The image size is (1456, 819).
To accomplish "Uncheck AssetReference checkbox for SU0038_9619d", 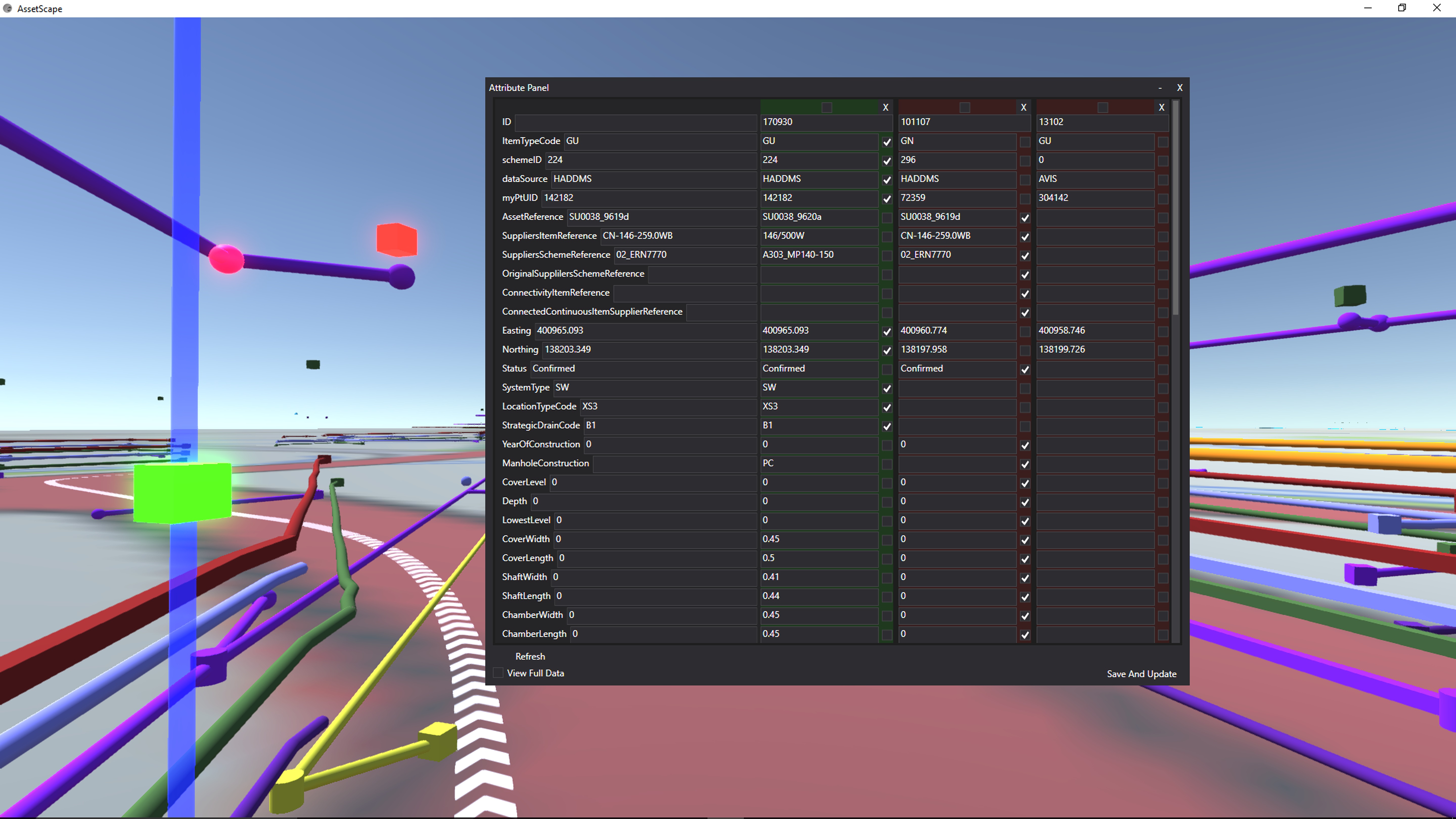I will tap(1024, 218).
